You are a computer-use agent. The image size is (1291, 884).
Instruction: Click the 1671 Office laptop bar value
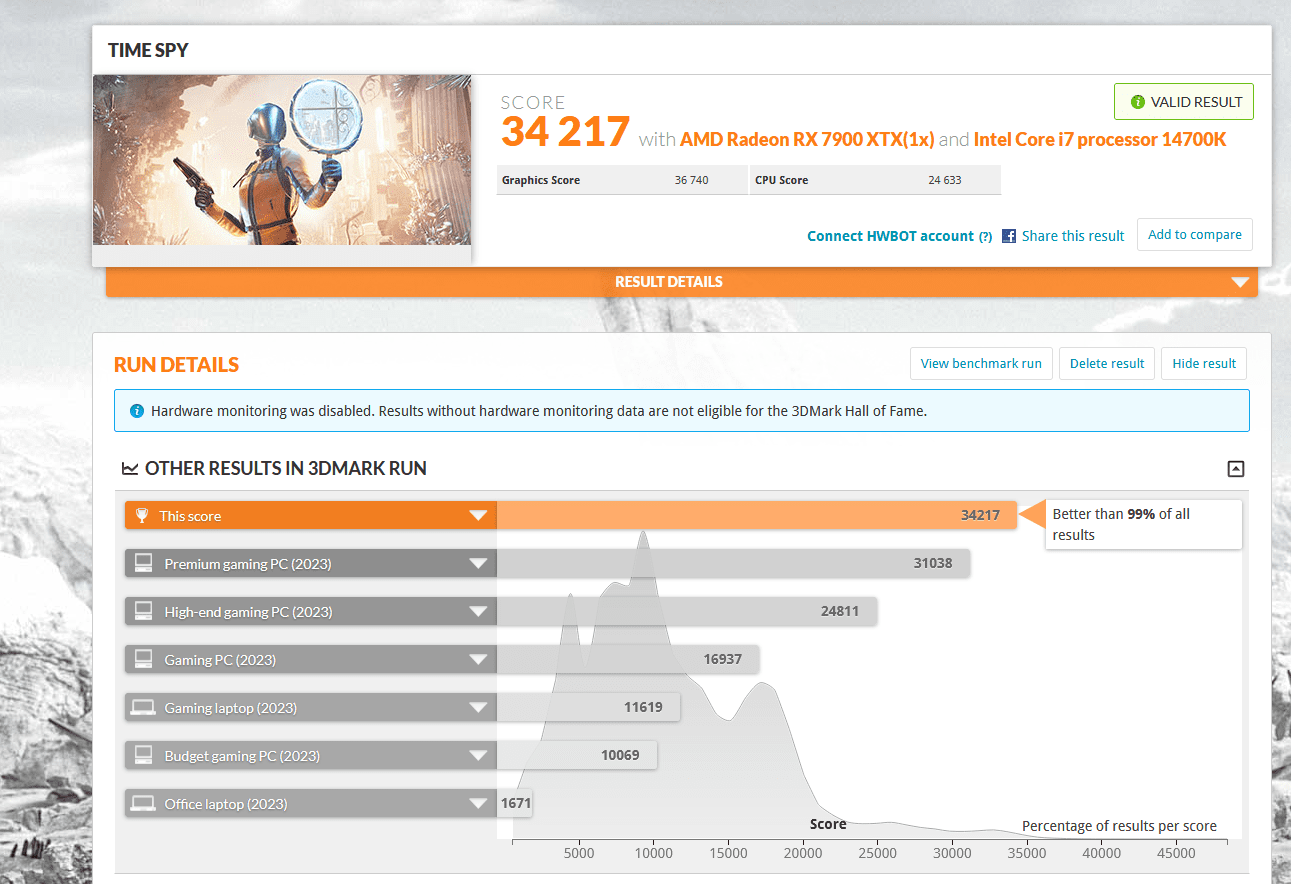click(516, 804)
